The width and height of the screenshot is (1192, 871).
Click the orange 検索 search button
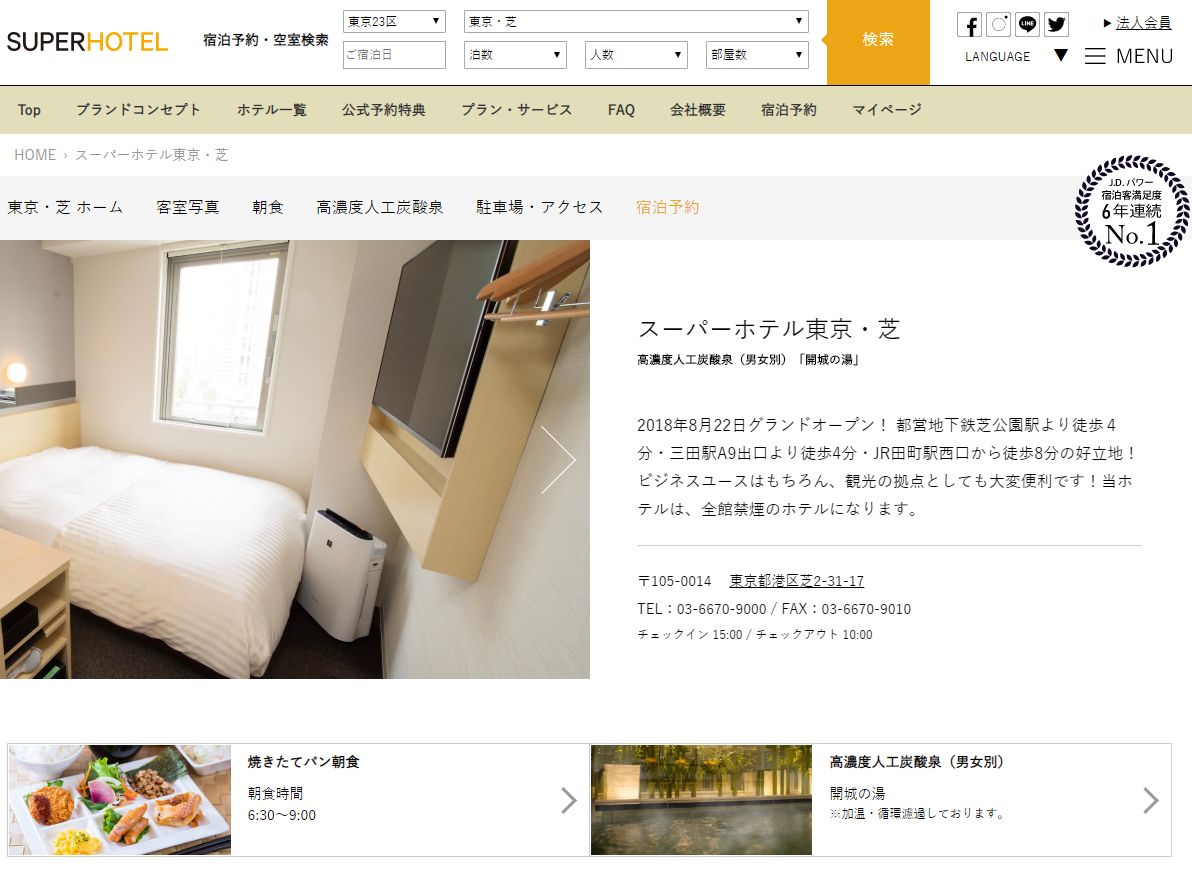tap(878, 40)
